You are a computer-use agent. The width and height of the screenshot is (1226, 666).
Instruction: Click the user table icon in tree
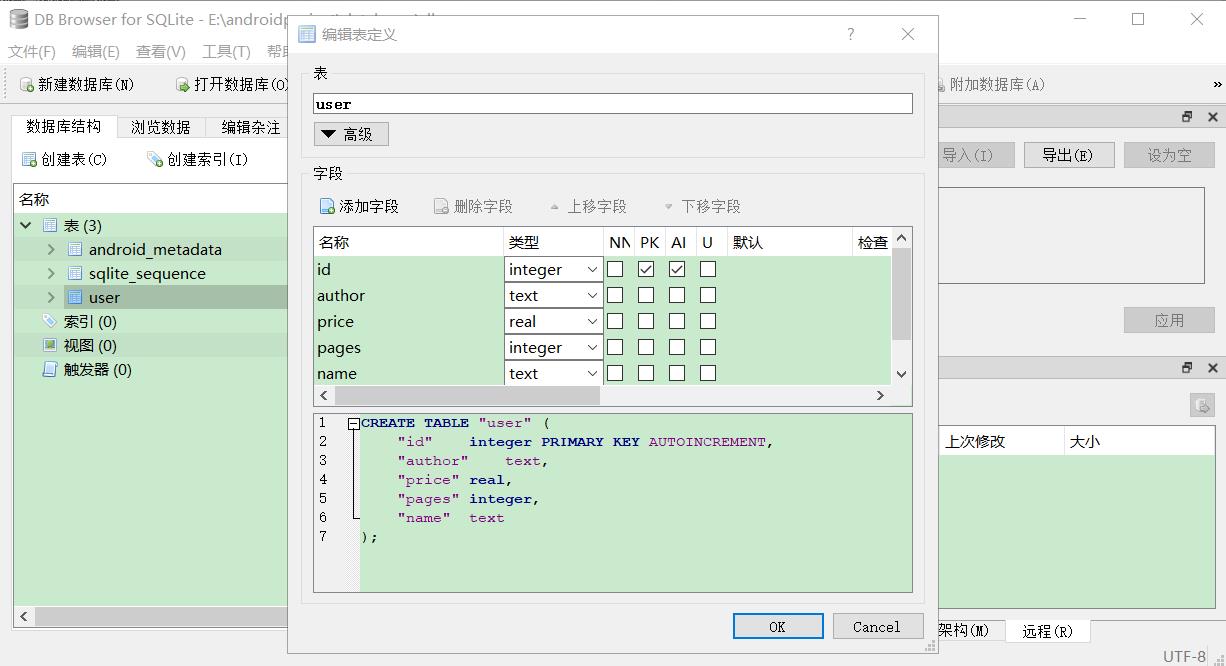(75, 297)
